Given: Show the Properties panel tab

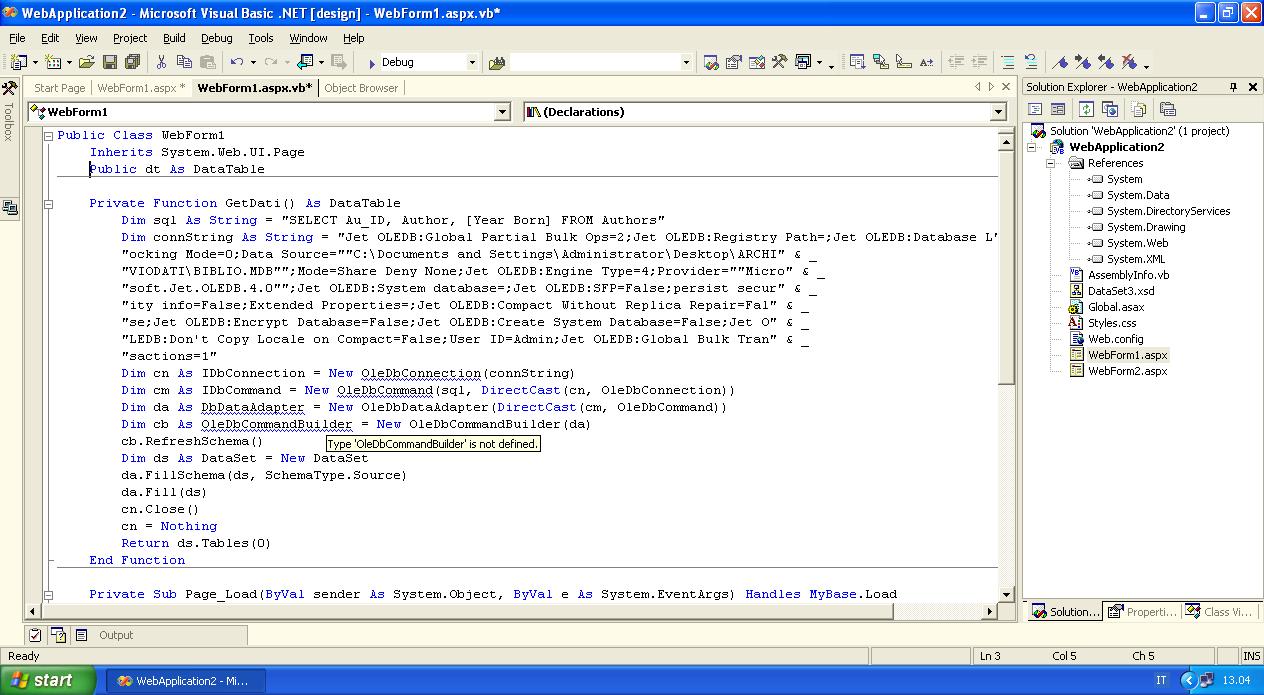Looking at the screenshot, I should point(1143,612).
